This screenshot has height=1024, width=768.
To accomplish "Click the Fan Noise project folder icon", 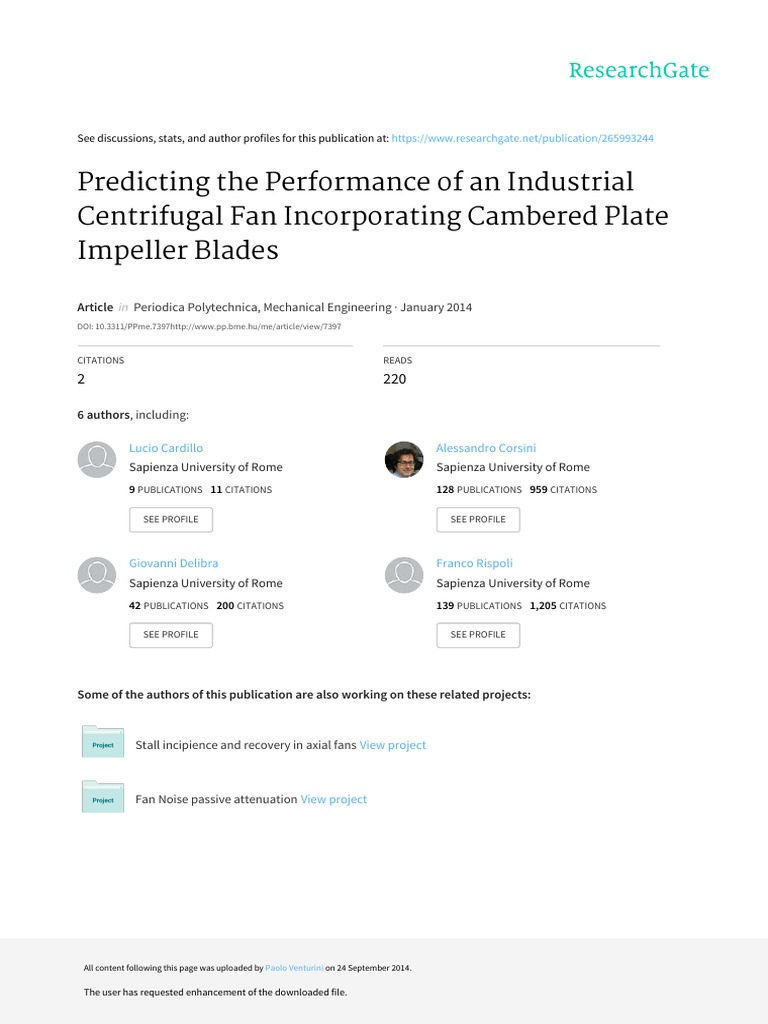I will pyautogui.click(x=102, y=798).
